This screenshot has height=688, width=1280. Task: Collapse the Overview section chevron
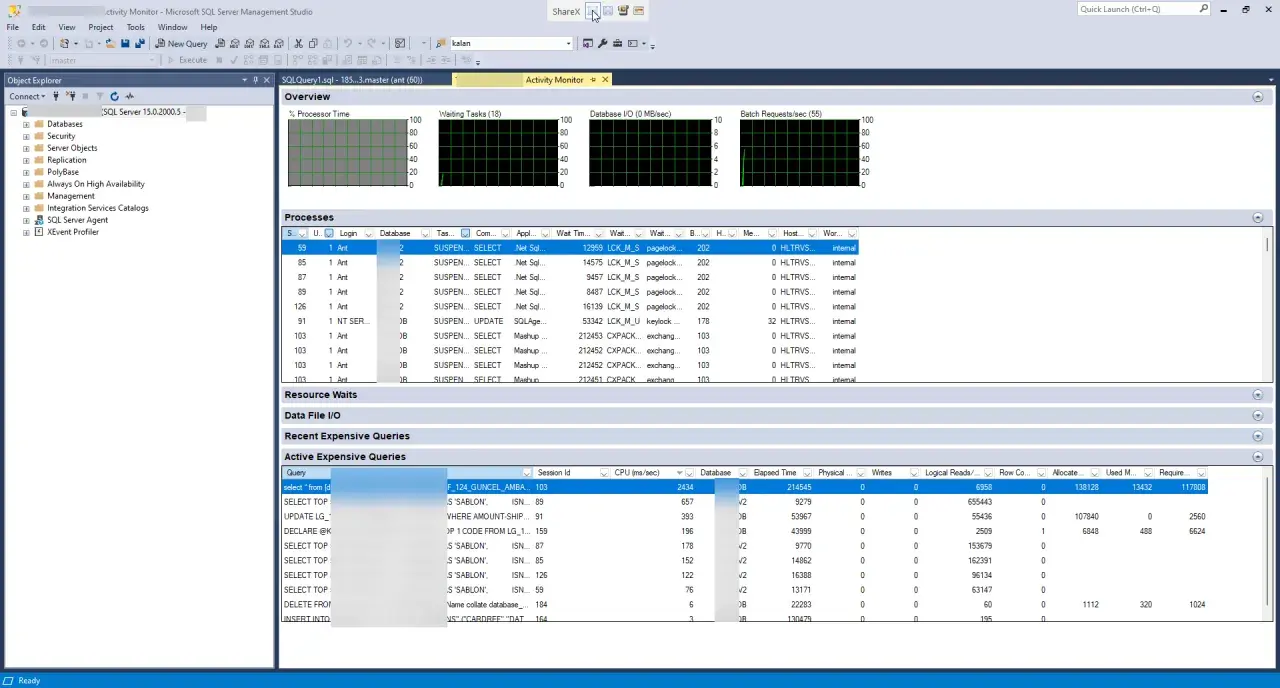coord(1258,97)
